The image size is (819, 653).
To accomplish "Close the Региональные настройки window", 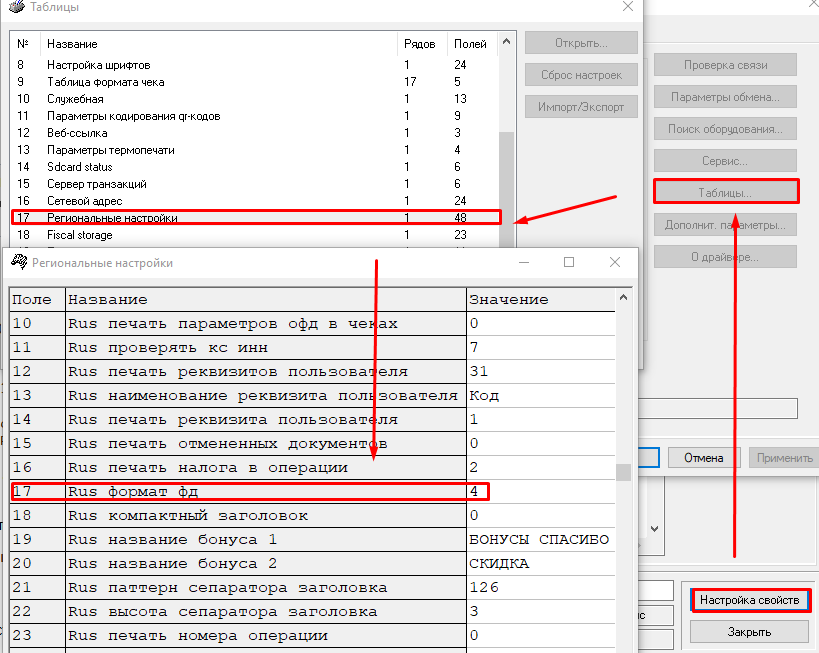I will [x=615, y=263].
